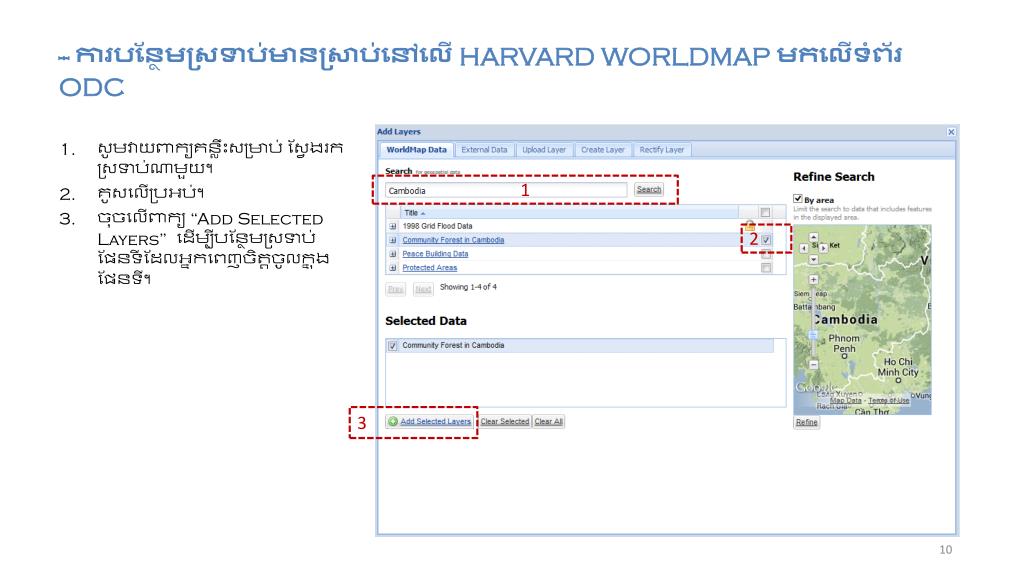Screen dimensions: 1024x576
Task: Click the Refine Search heading
Action: tap(833, 176)
